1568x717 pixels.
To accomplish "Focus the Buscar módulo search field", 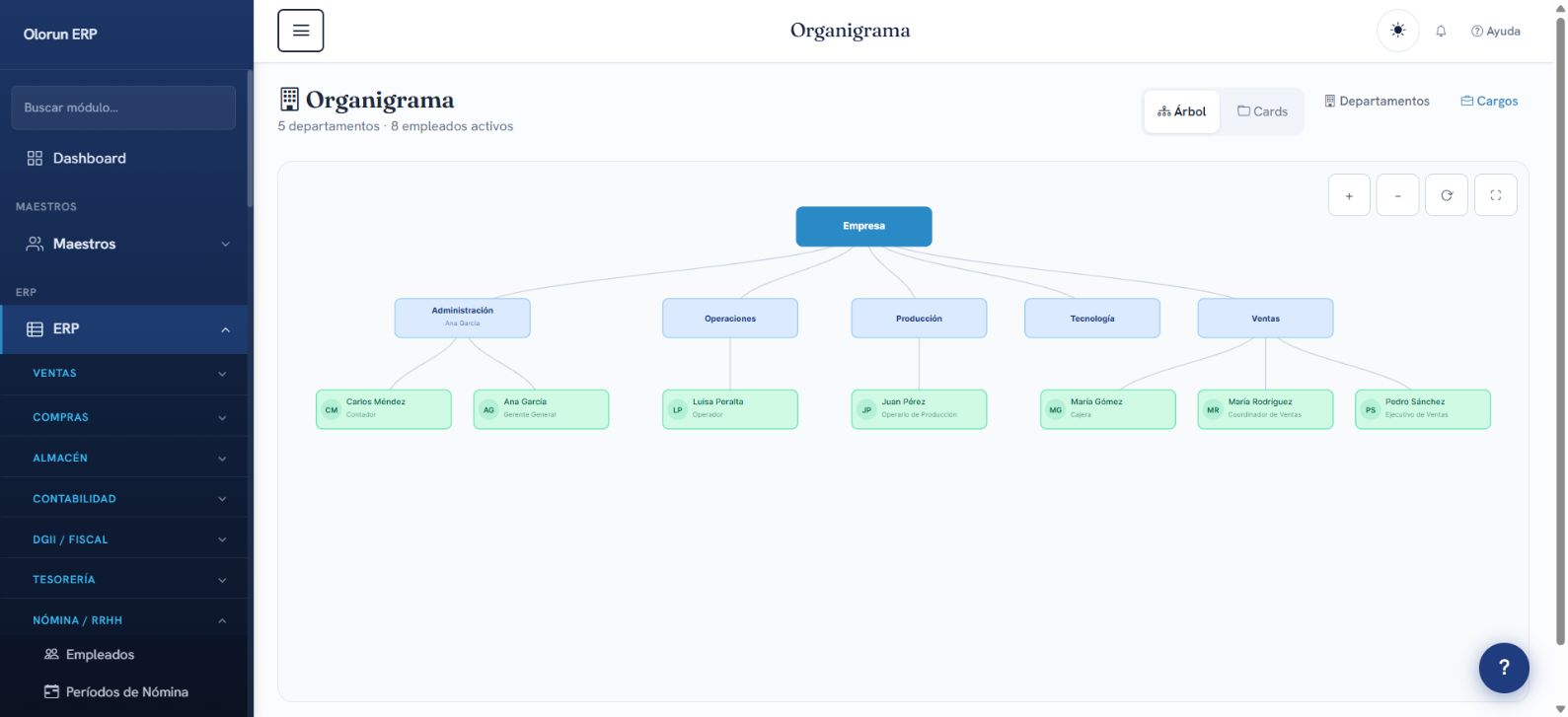I will [123, 108].
